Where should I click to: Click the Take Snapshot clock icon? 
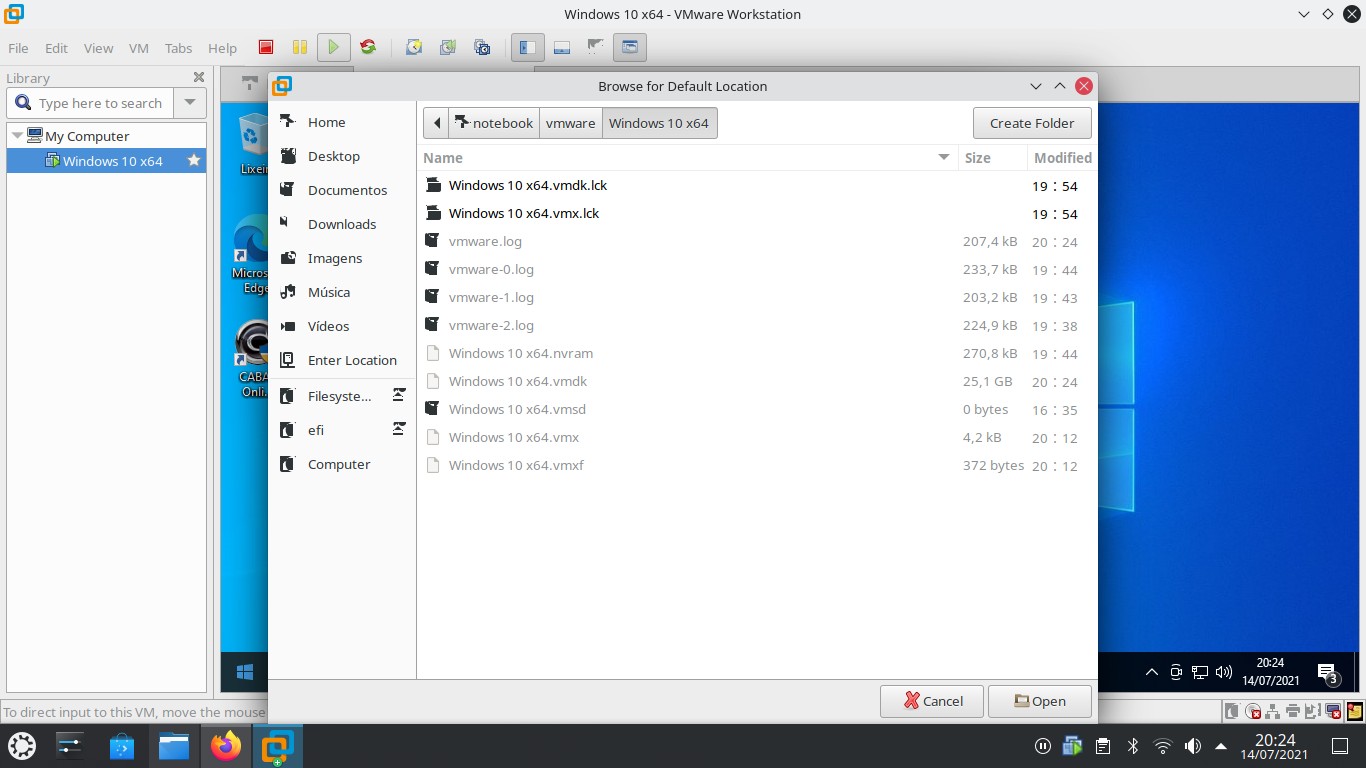[413, 47]
